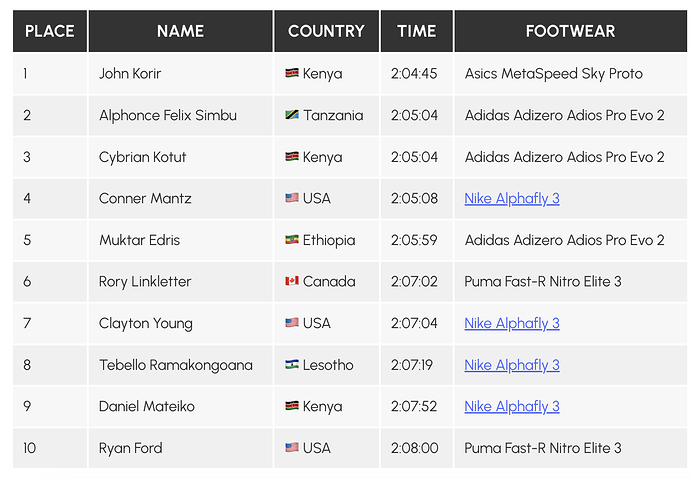Click the Asics MetaSpeed Sky Proto cell
690x479 pixels.
point(553,74)
